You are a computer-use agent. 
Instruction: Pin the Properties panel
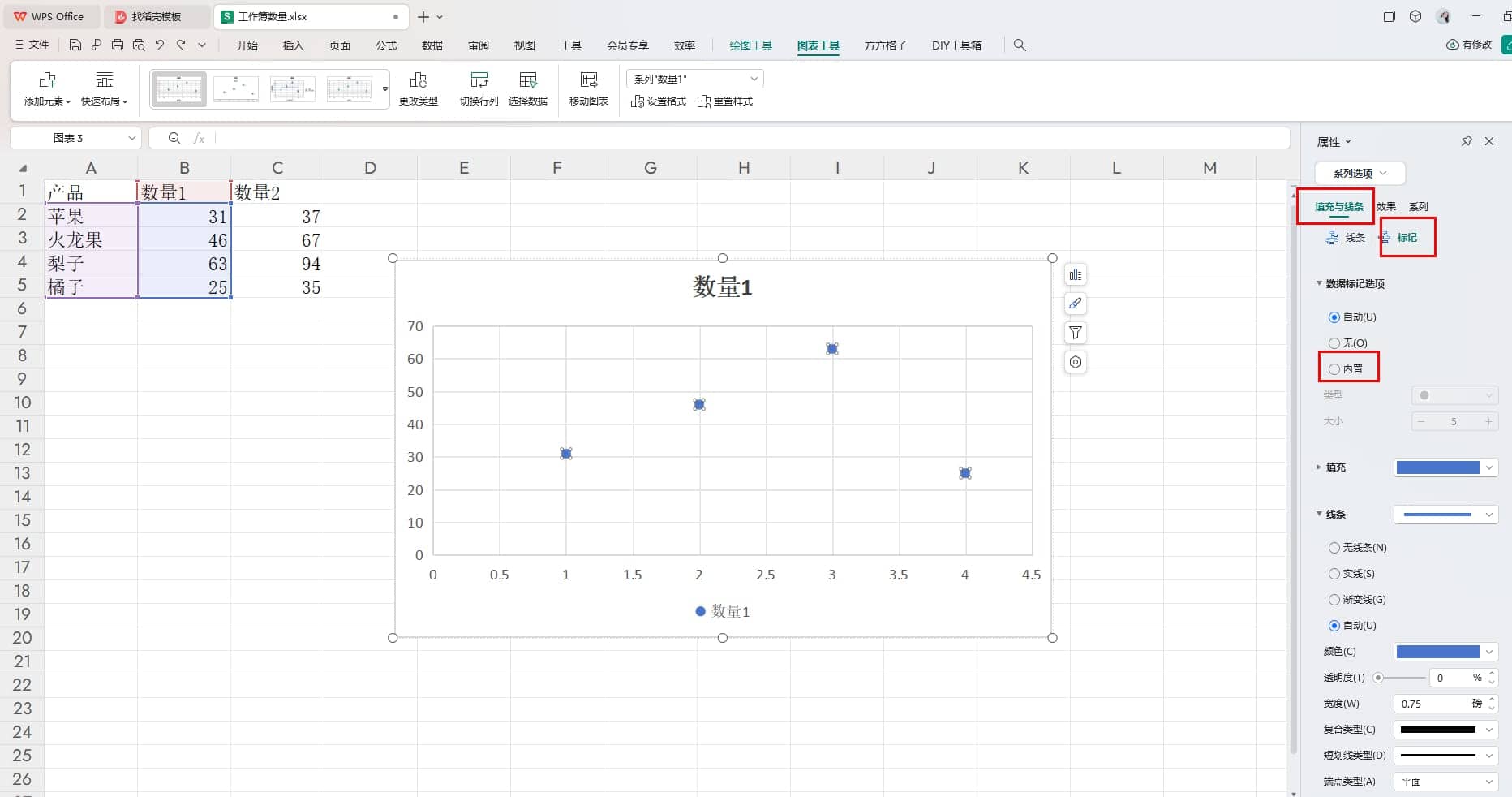click(1467, 141)
